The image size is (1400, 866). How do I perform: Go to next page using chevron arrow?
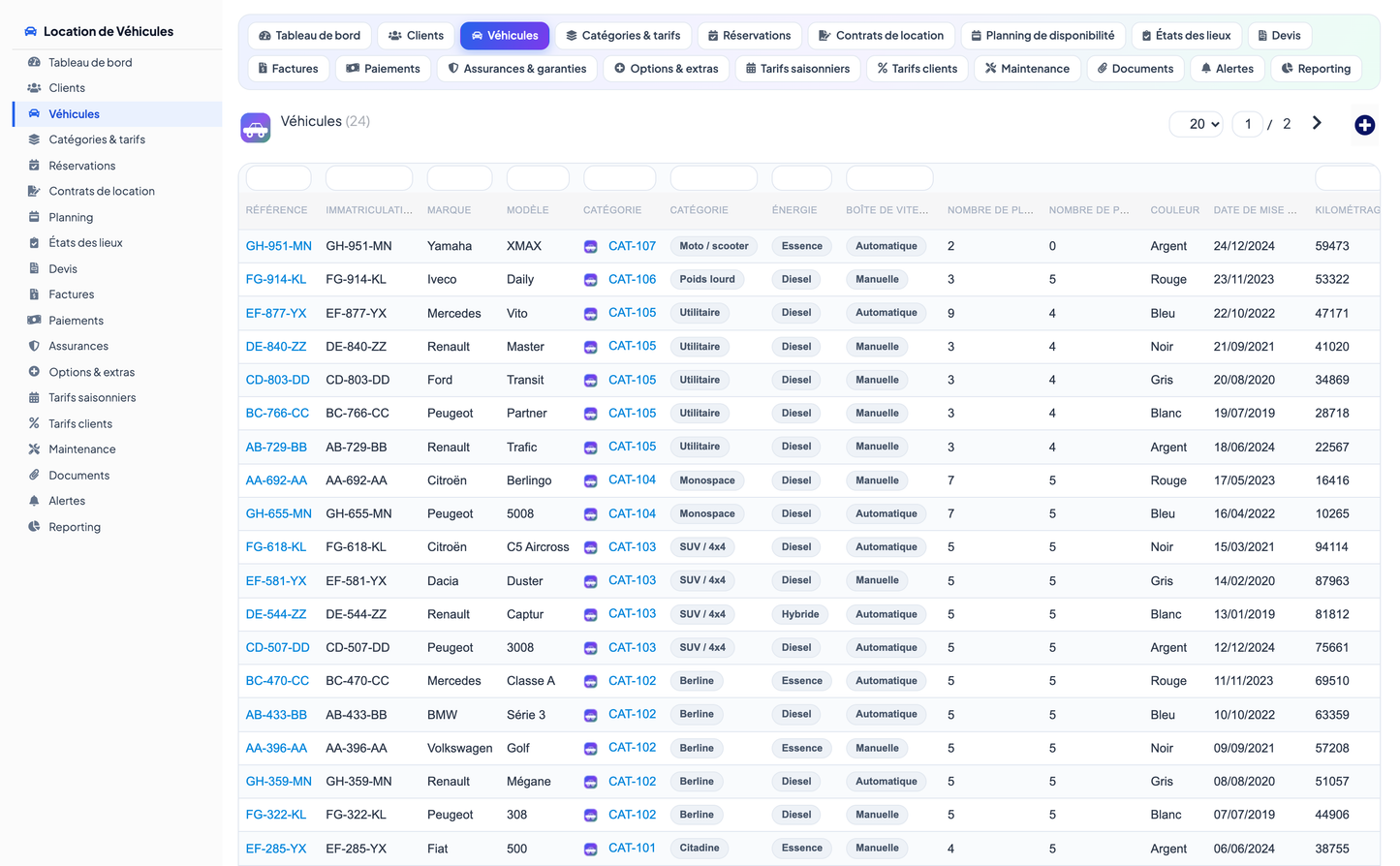[x=1317, y=123]
